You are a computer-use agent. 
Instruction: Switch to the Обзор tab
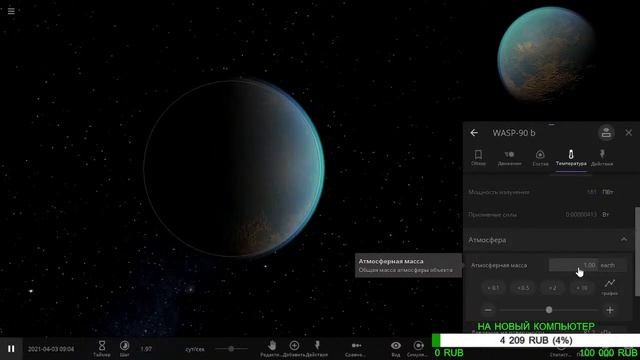pos(478,158)
